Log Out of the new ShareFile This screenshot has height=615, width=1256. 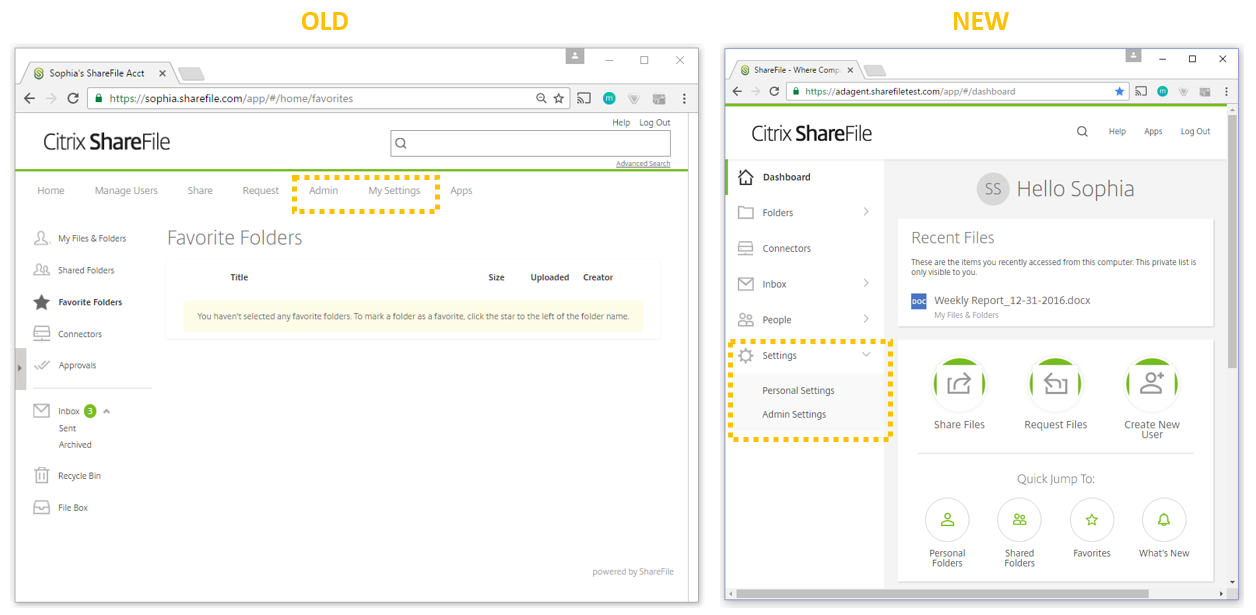1195,131
